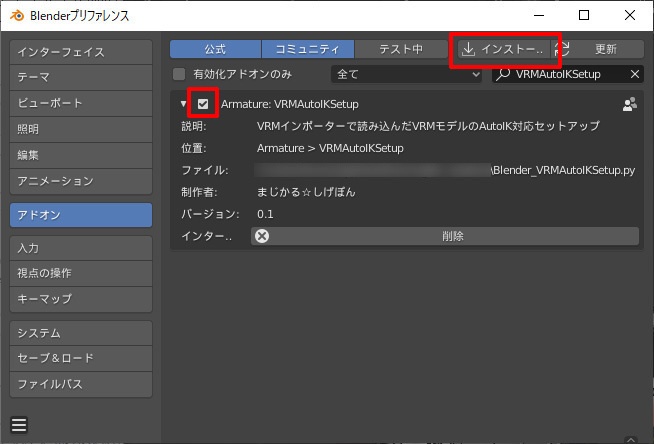Open the hamburger menu at bottom left
654x444 pixels.
click(x=19, y=425)
